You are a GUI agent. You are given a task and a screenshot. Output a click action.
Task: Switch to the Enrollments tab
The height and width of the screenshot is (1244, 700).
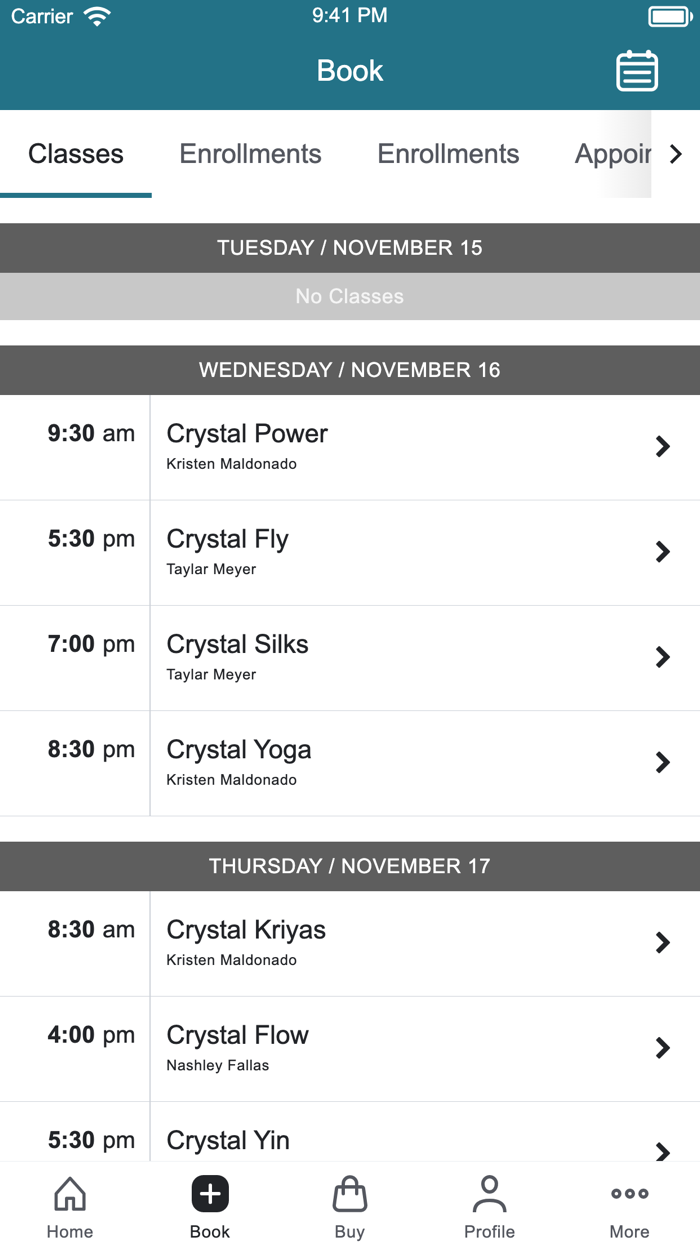[249, 154]
